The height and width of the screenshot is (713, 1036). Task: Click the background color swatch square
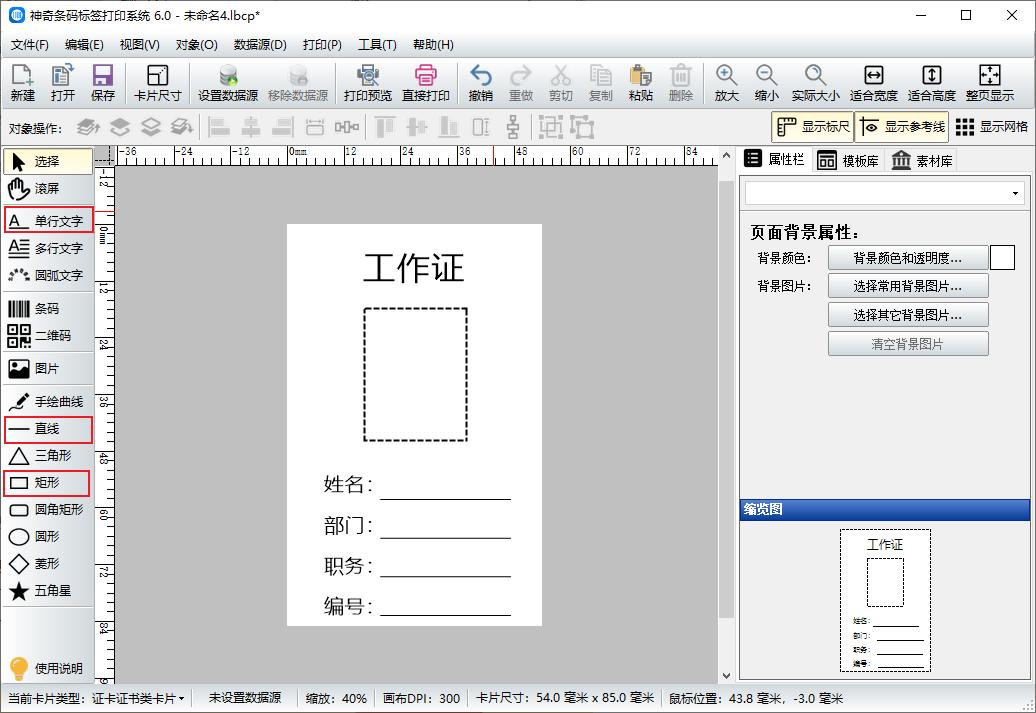coord(1002,257)
